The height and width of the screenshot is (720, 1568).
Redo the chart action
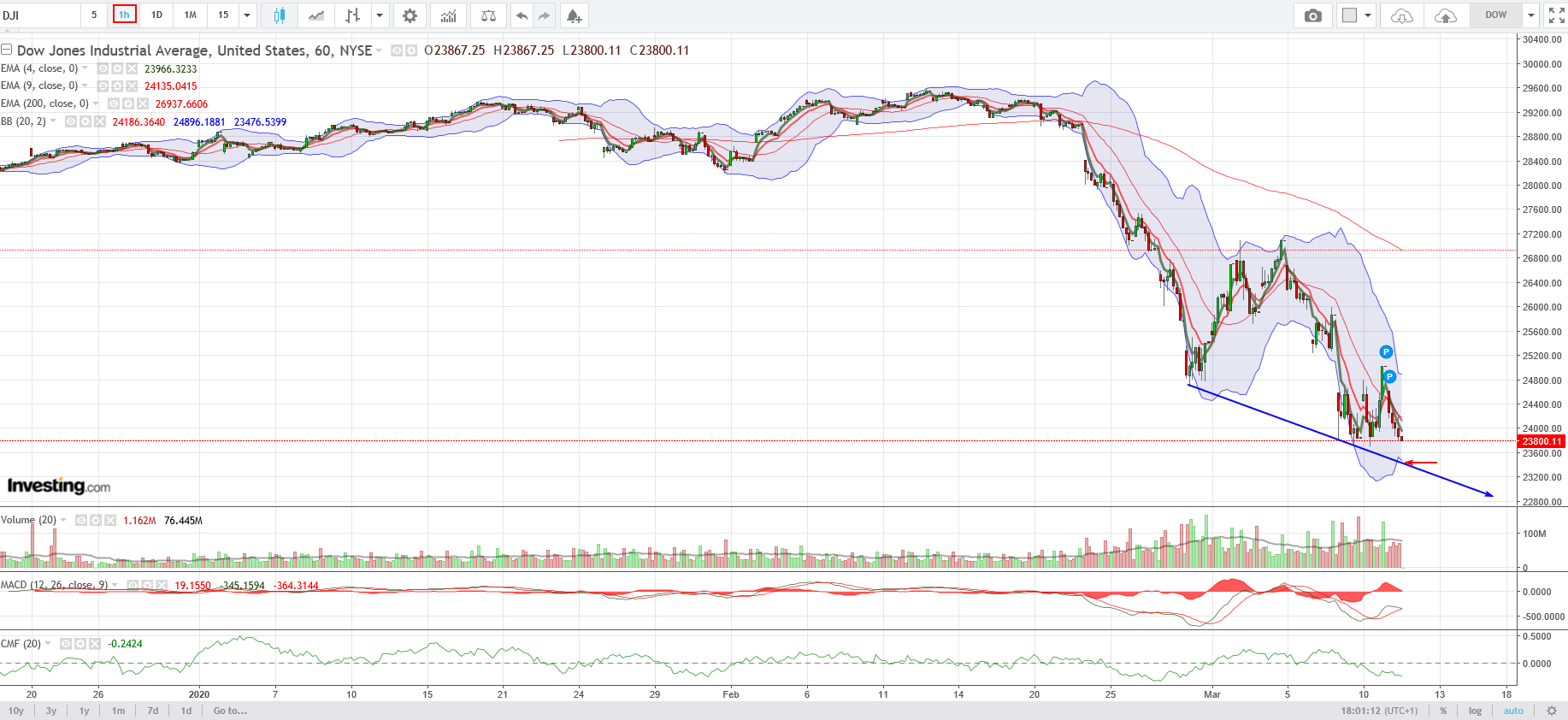click(x=544, y=15)
